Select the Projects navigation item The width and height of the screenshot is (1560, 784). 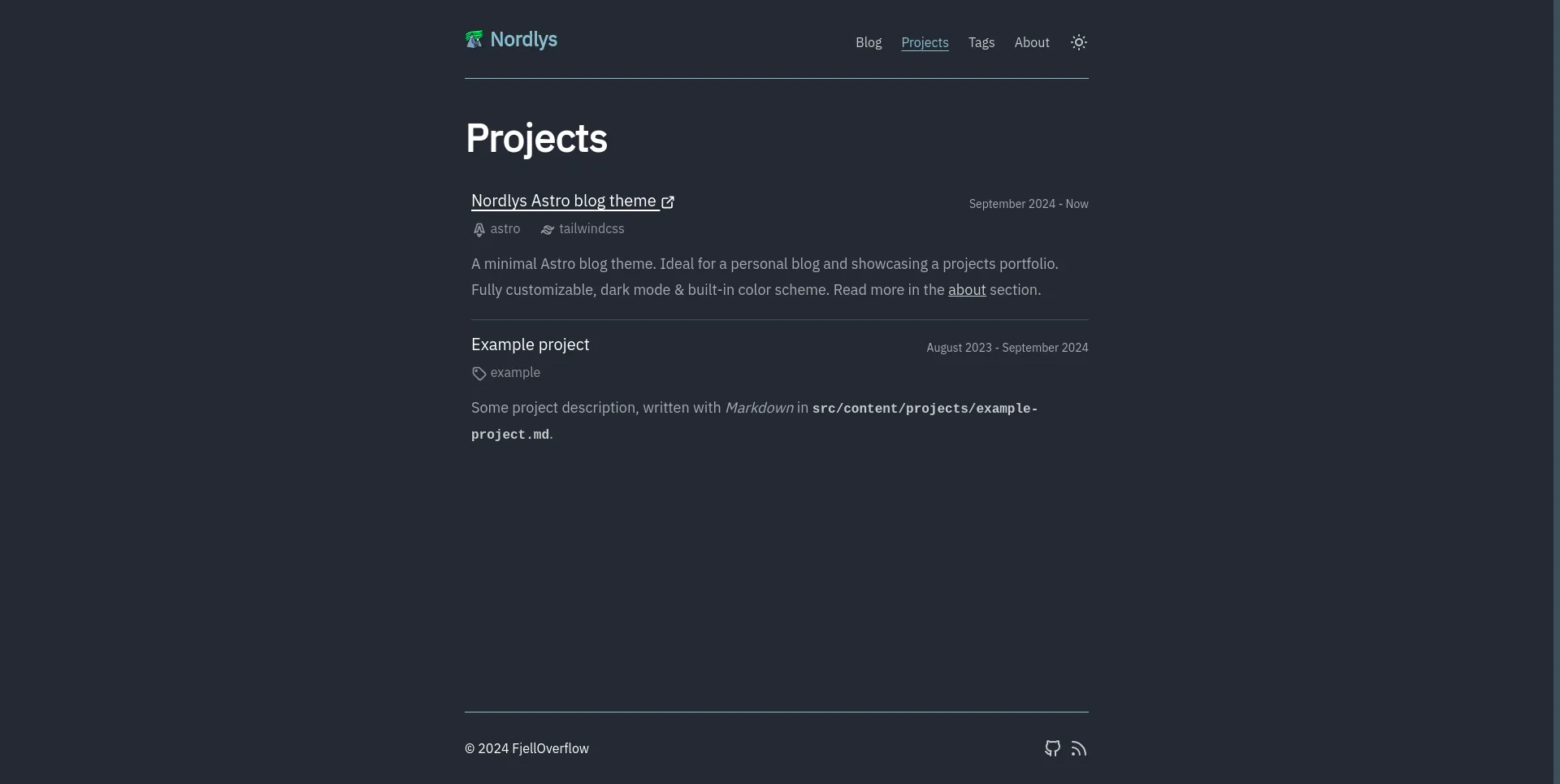pyautogui.click(x=925, y=42)
